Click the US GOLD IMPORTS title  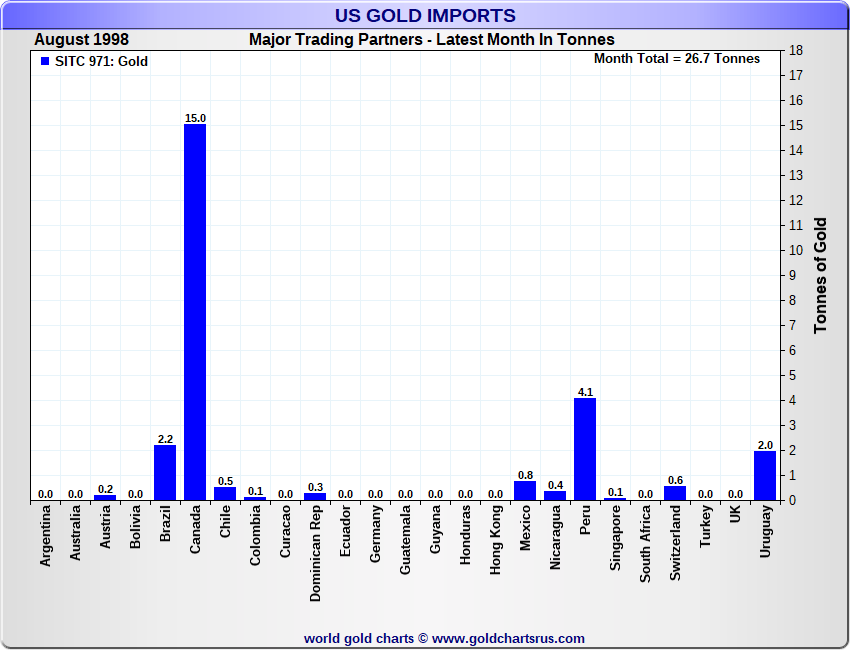tap(426, 15)
